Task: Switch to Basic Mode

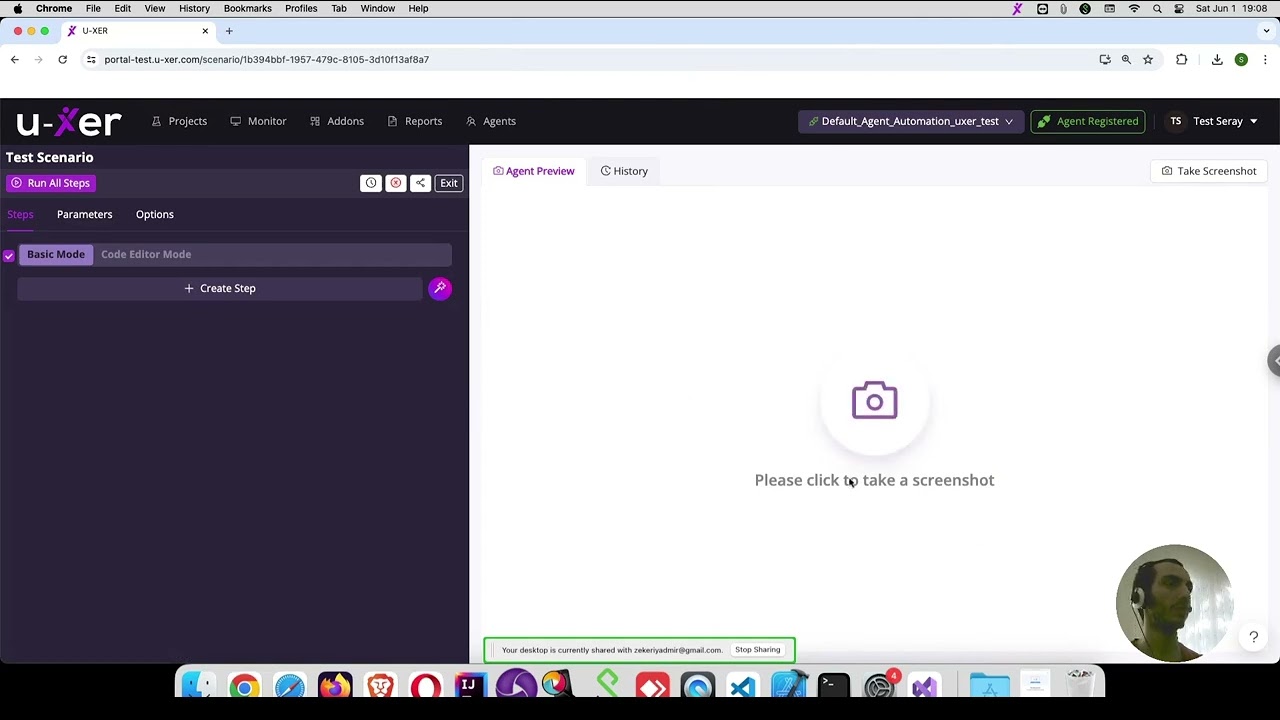Action: click(x=56, y=254)
